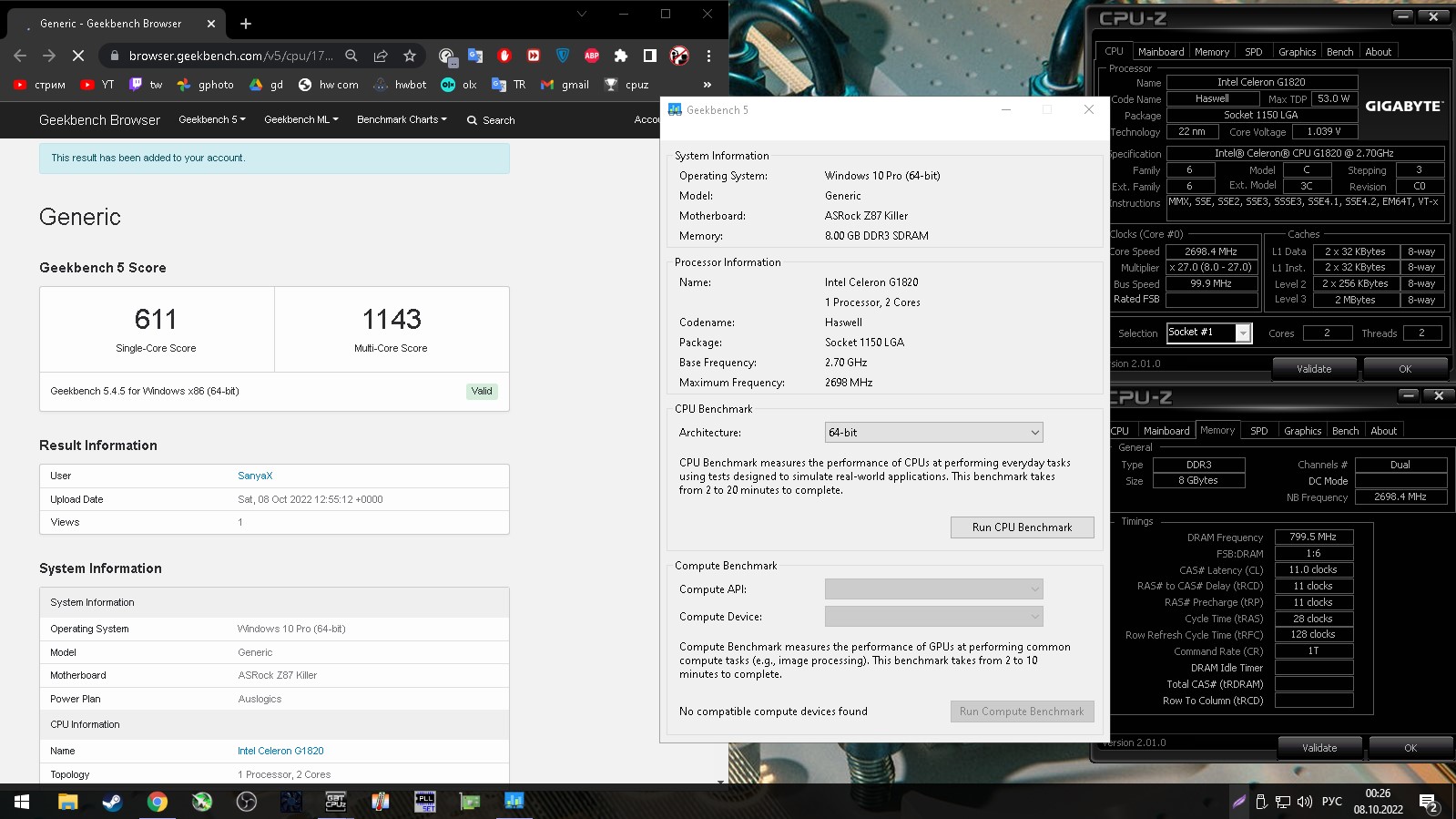Screen dimensions: 1456x819
Task: Open the Compute Device dropdown
Action: pos(933,617)
